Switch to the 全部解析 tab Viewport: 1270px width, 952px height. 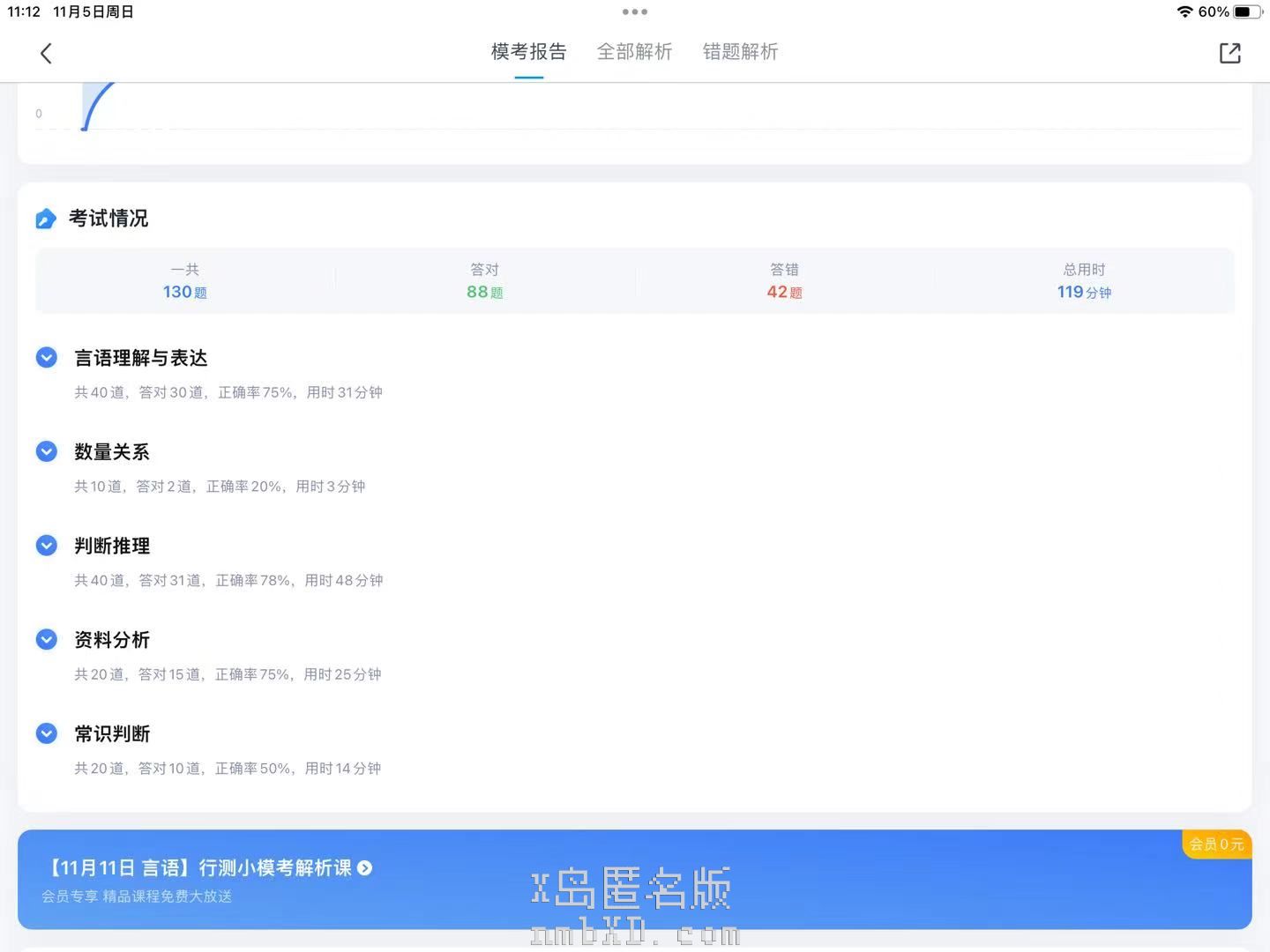[634, 52]
